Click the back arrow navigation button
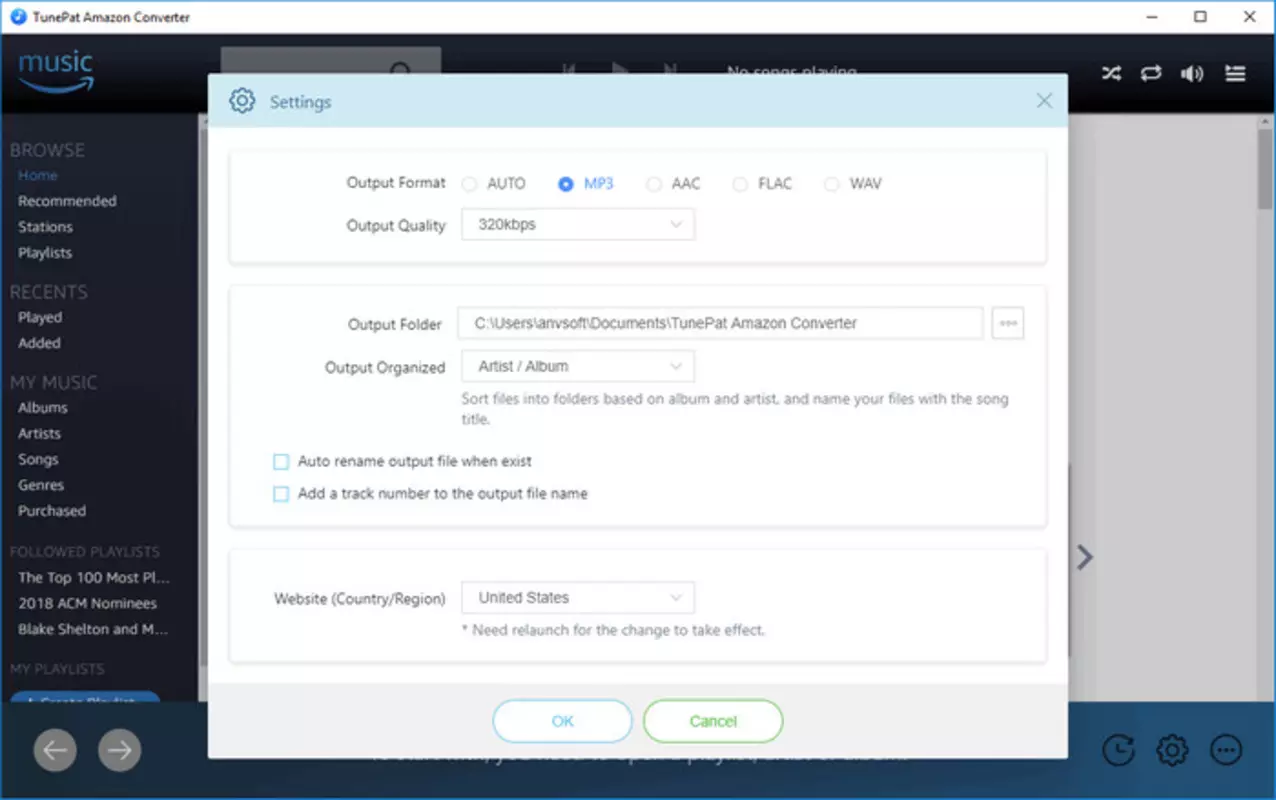1276x800 pixels. click(x=55, y=750)
